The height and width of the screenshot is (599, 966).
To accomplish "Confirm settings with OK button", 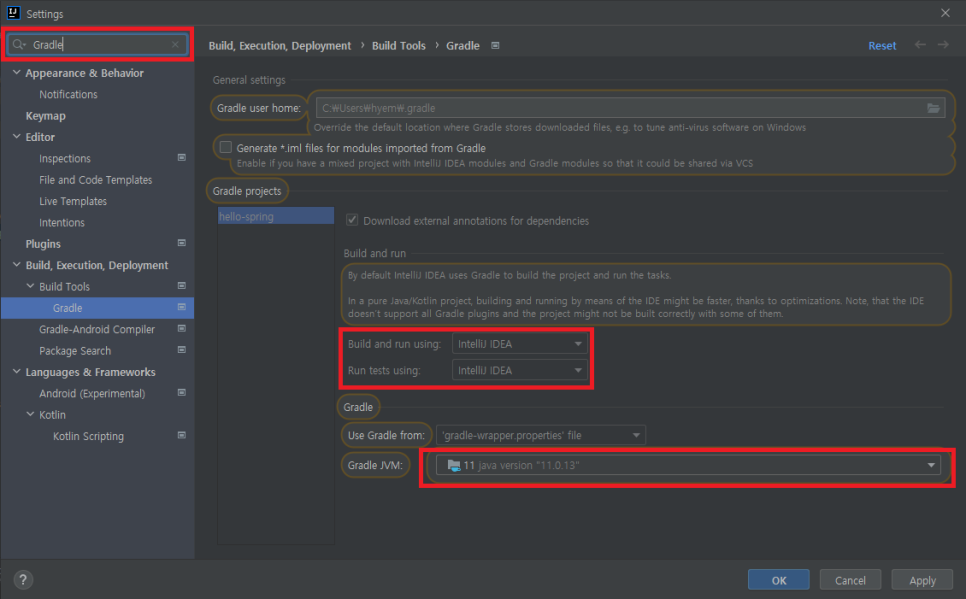I will point(779,580).
